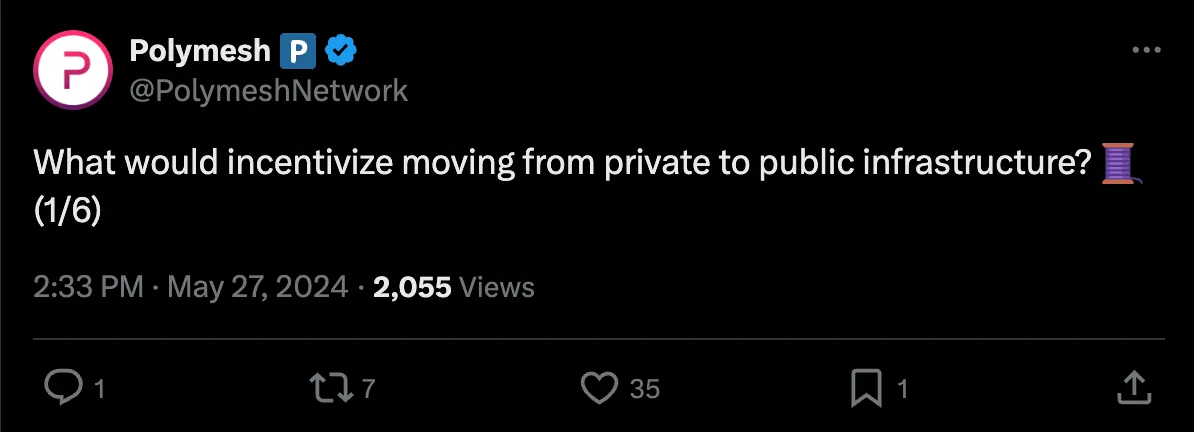The width and height of the screenshot is (1194, 432).
Task: Click the bookmark count of 1
Action: click(902, 389)
